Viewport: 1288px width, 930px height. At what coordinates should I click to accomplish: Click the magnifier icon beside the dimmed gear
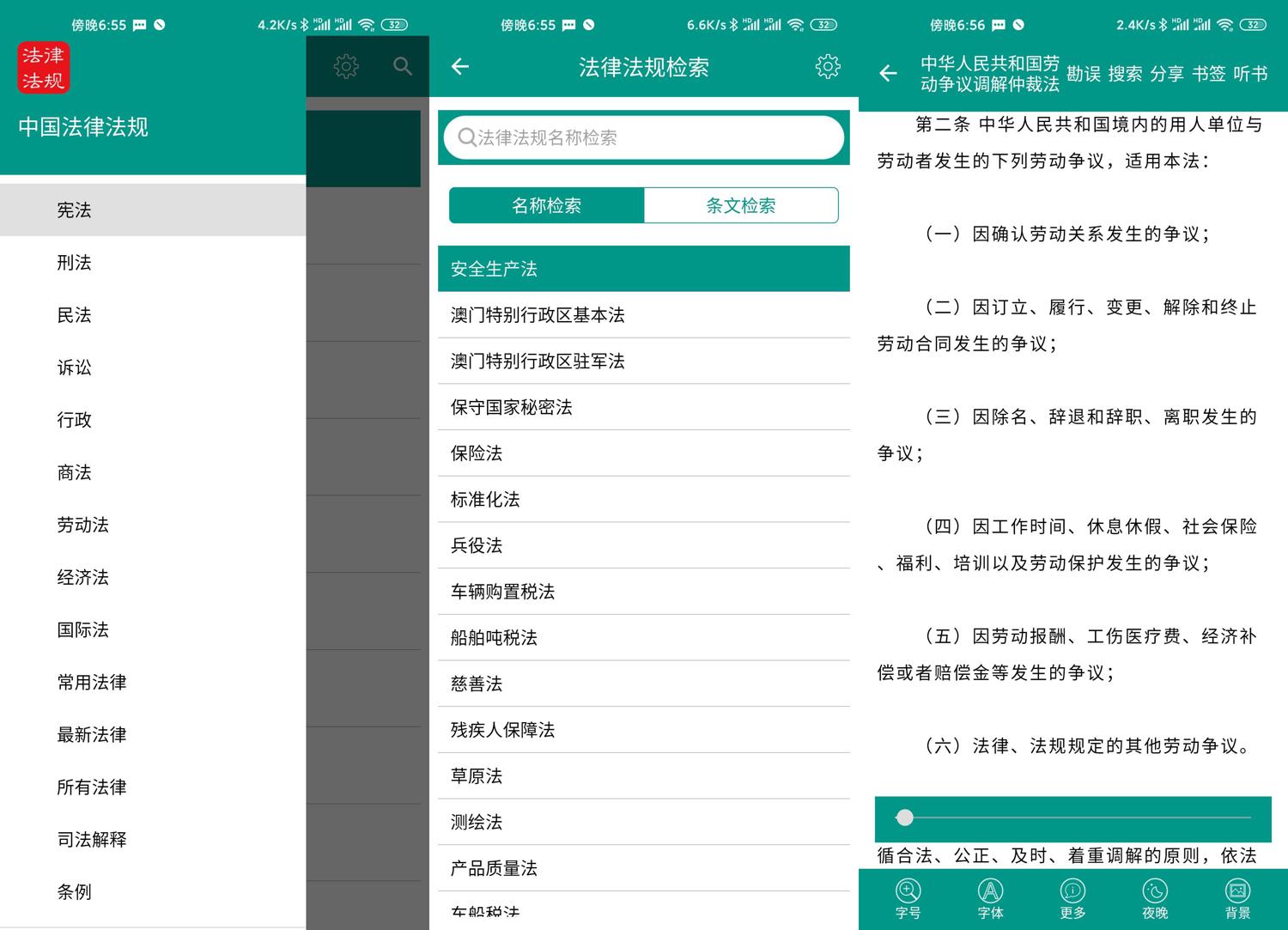click(402, 67)
